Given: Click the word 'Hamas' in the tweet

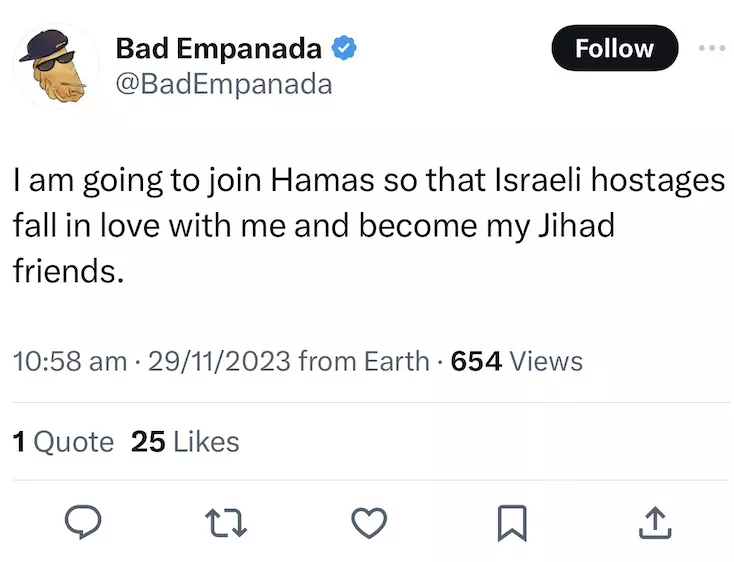Looking at the screenshot, I should [323, 180].
